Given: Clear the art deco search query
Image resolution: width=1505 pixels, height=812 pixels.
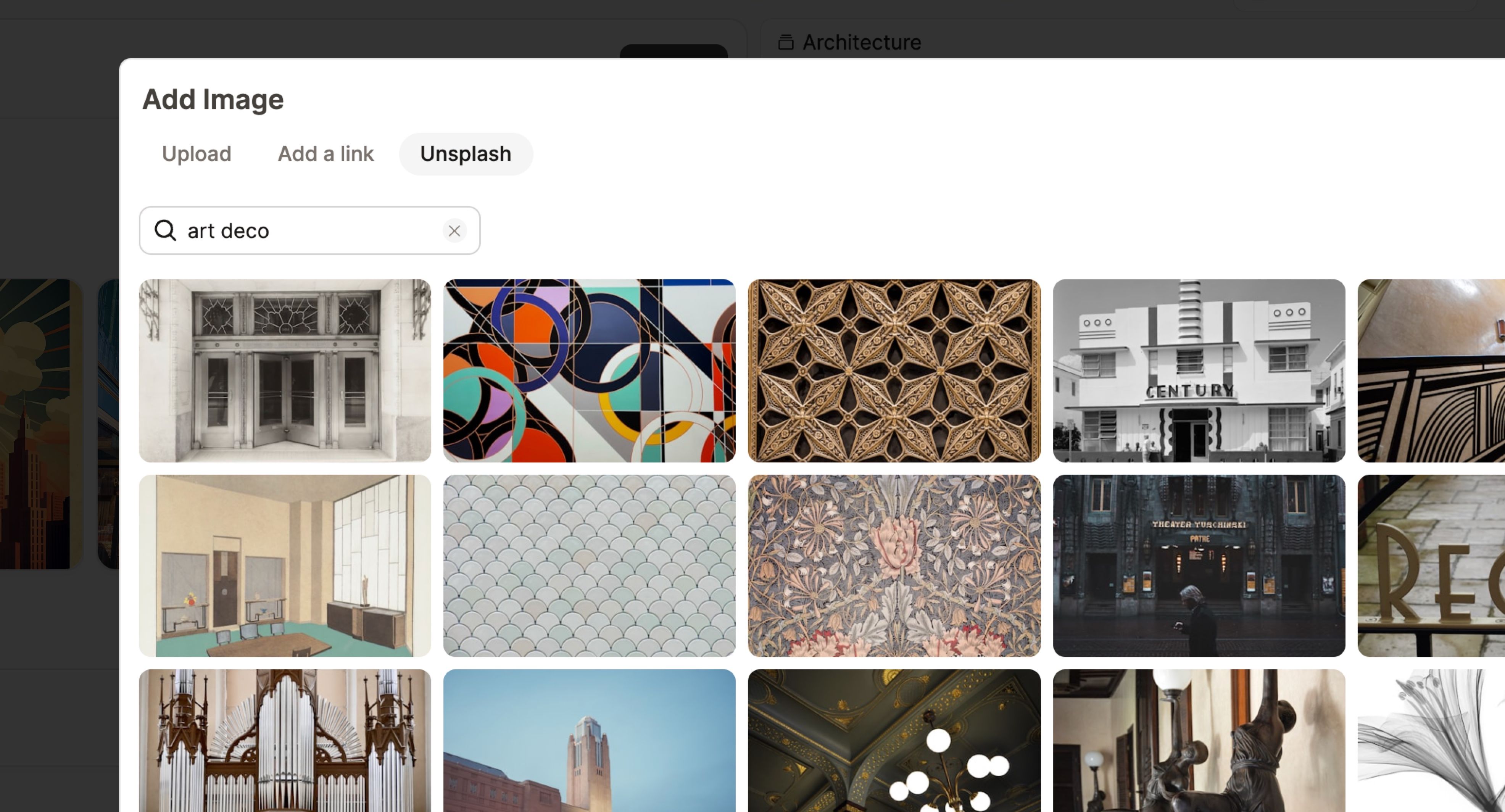Looking at the screenshot, I should [x=454, y=231].
